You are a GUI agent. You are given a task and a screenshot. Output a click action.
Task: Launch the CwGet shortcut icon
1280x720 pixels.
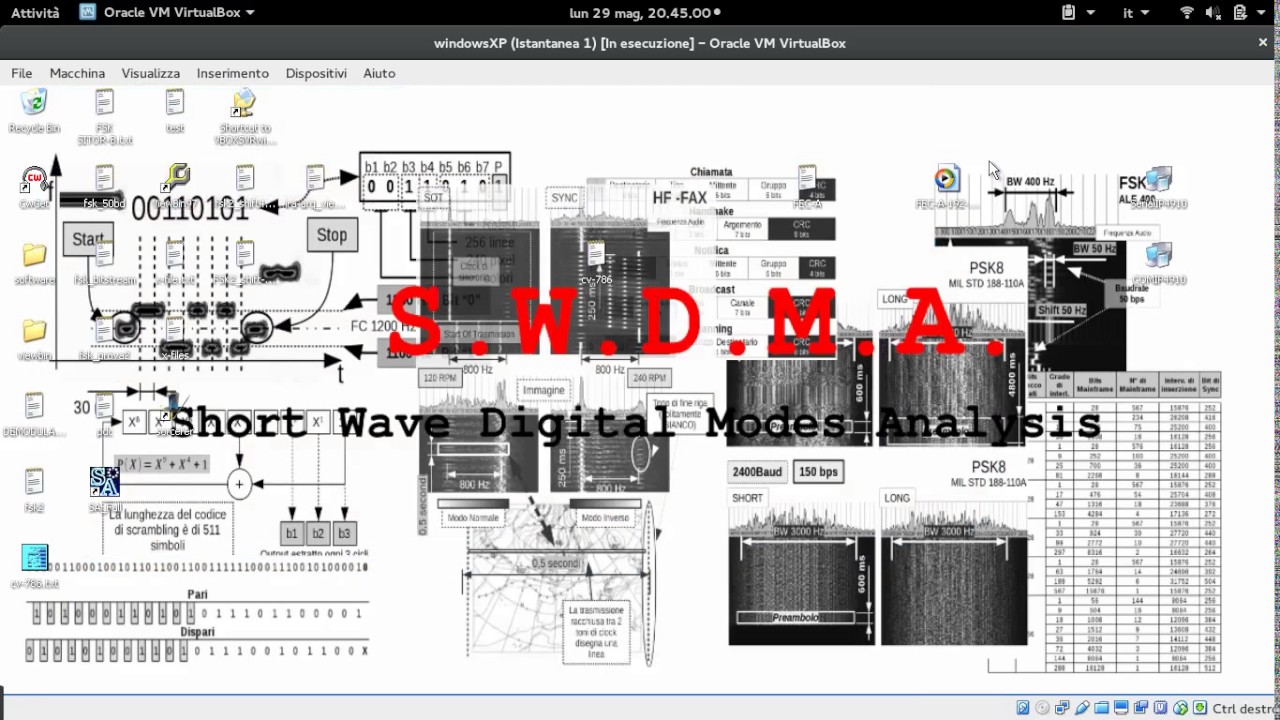click(34, 179)
